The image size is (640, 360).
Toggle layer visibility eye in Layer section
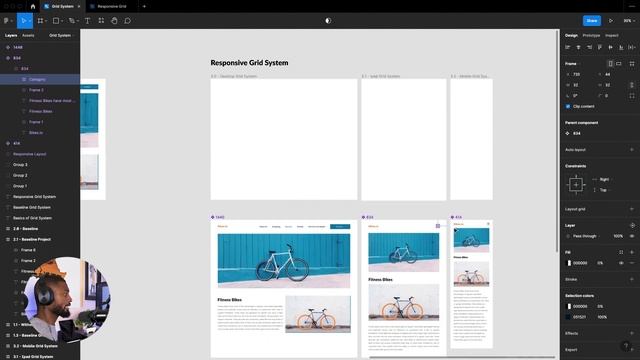pos(632,236)
